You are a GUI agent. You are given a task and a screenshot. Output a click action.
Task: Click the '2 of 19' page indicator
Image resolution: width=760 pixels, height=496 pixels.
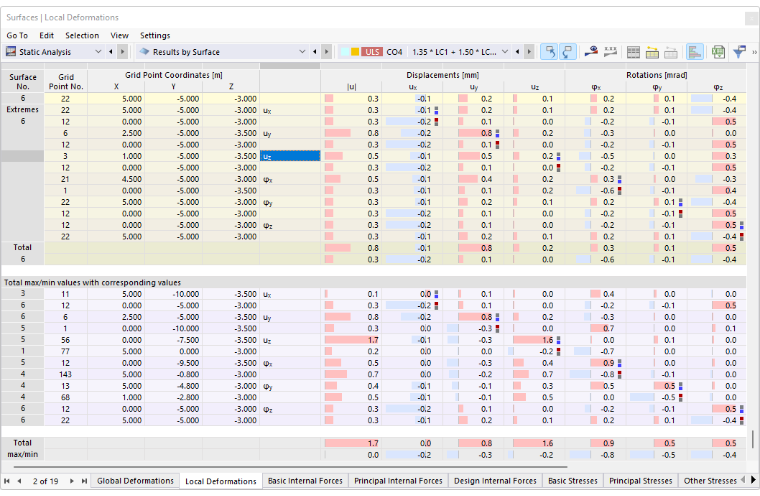(46, 481)
